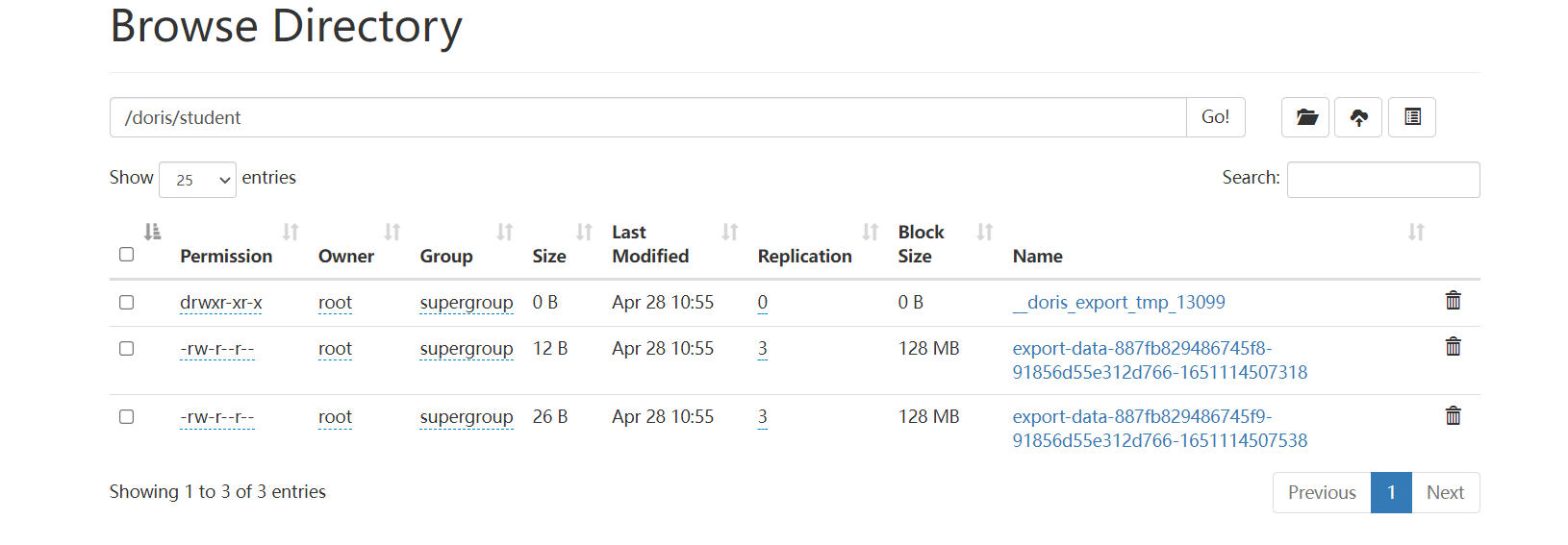The image size is (1568, 545).
Task: Sort the table by Name column icon
Action: [x=1415, y=232]
